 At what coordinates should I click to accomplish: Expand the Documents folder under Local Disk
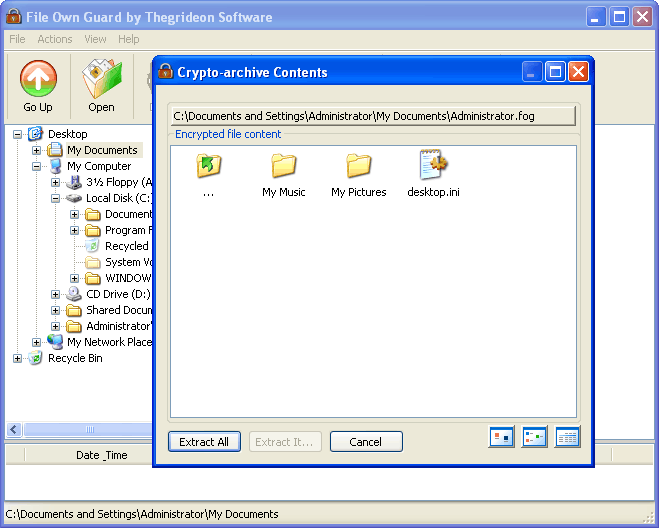click(x=74, y=214)
